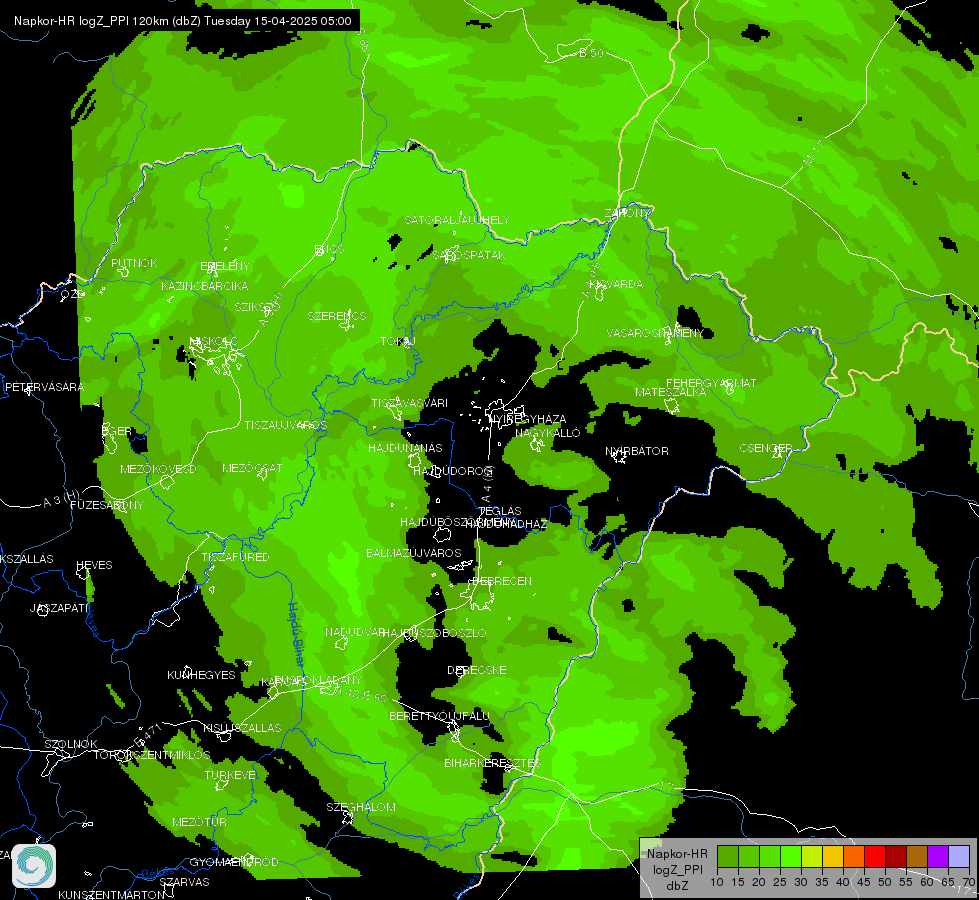Viewport: 979px width, 900px height.
Task: Click the DEBRECEN city label
Action: tap(502, 581)
